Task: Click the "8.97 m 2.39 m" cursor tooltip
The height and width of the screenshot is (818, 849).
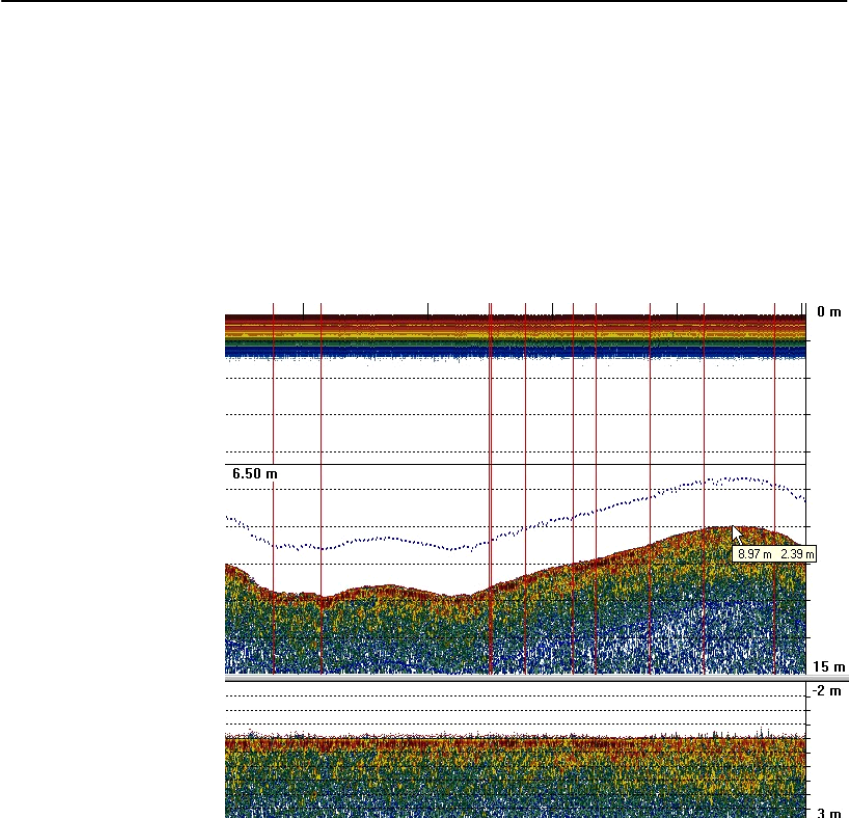Action: pos(775,554)
